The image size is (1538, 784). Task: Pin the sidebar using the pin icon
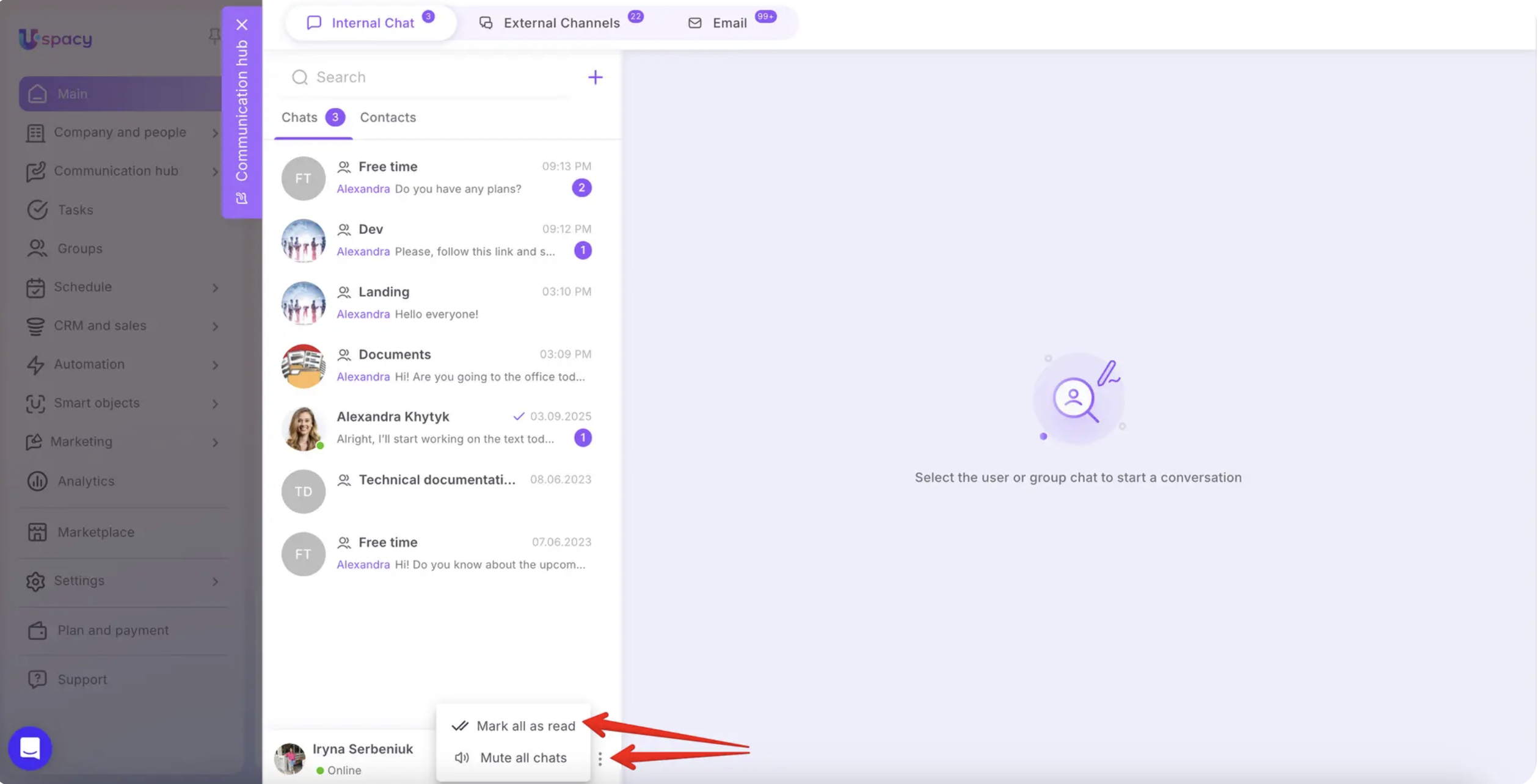(x=214, y=36)
